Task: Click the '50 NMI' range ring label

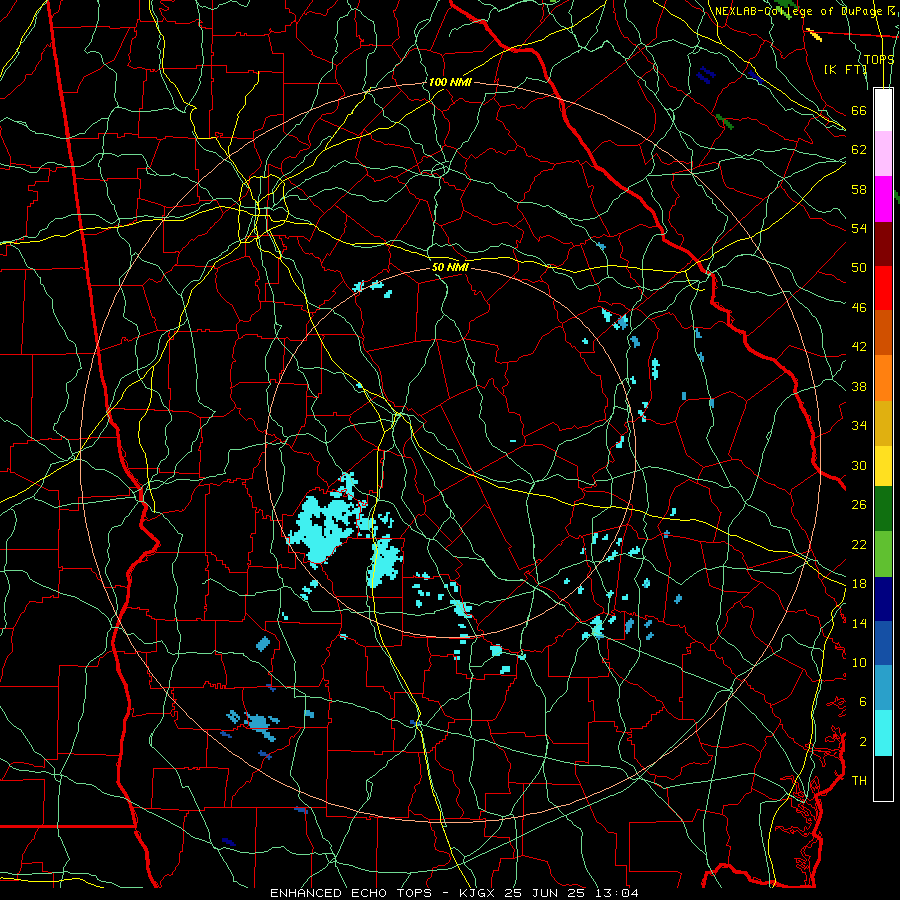Action: point(450,267)
